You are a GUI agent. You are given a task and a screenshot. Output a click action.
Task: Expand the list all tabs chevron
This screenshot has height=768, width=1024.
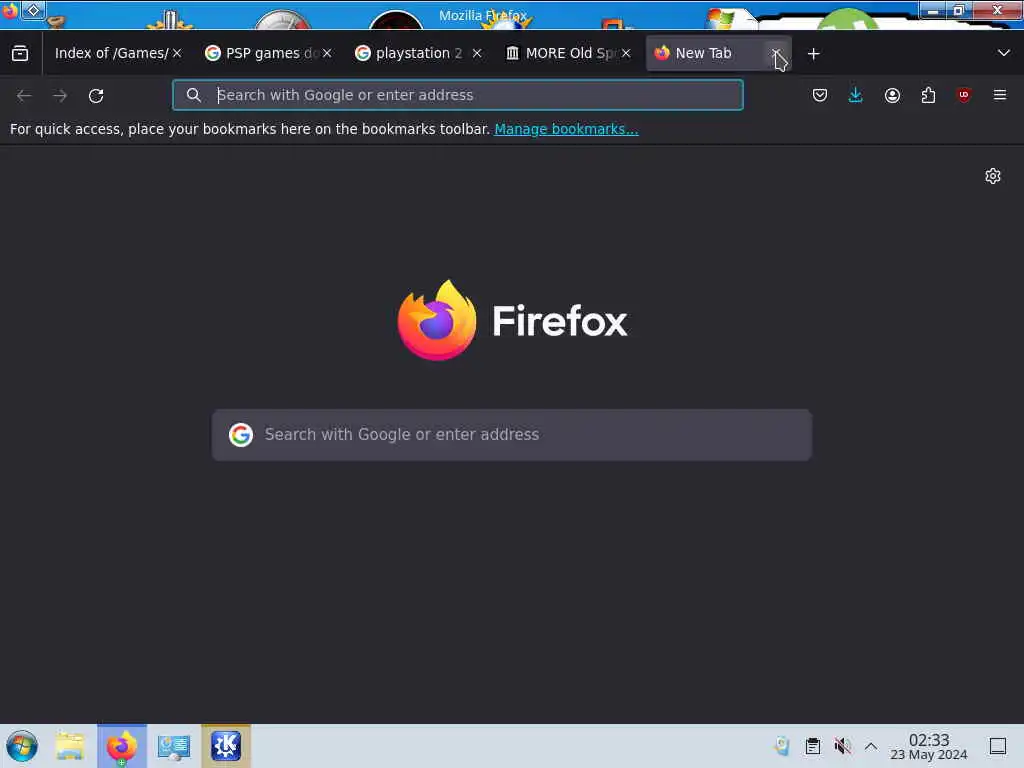1004,54
